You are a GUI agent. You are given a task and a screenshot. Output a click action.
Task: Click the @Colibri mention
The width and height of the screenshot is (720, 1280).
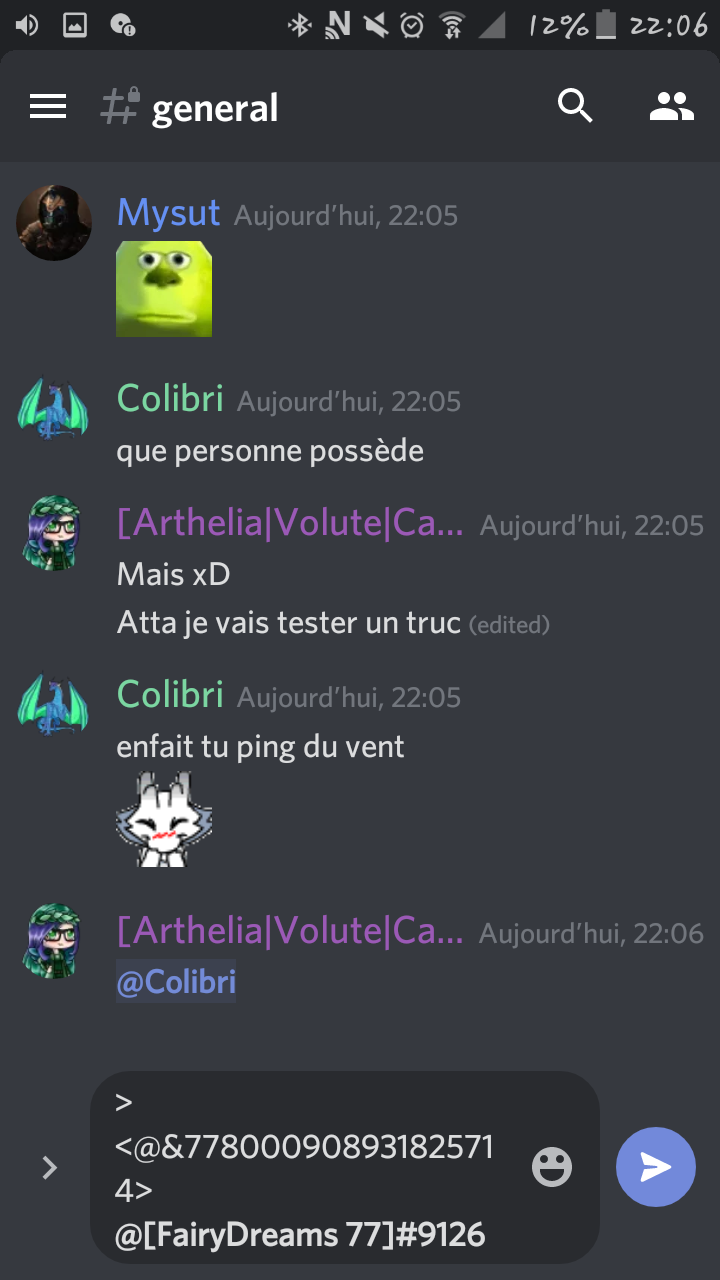coord(176,982)
